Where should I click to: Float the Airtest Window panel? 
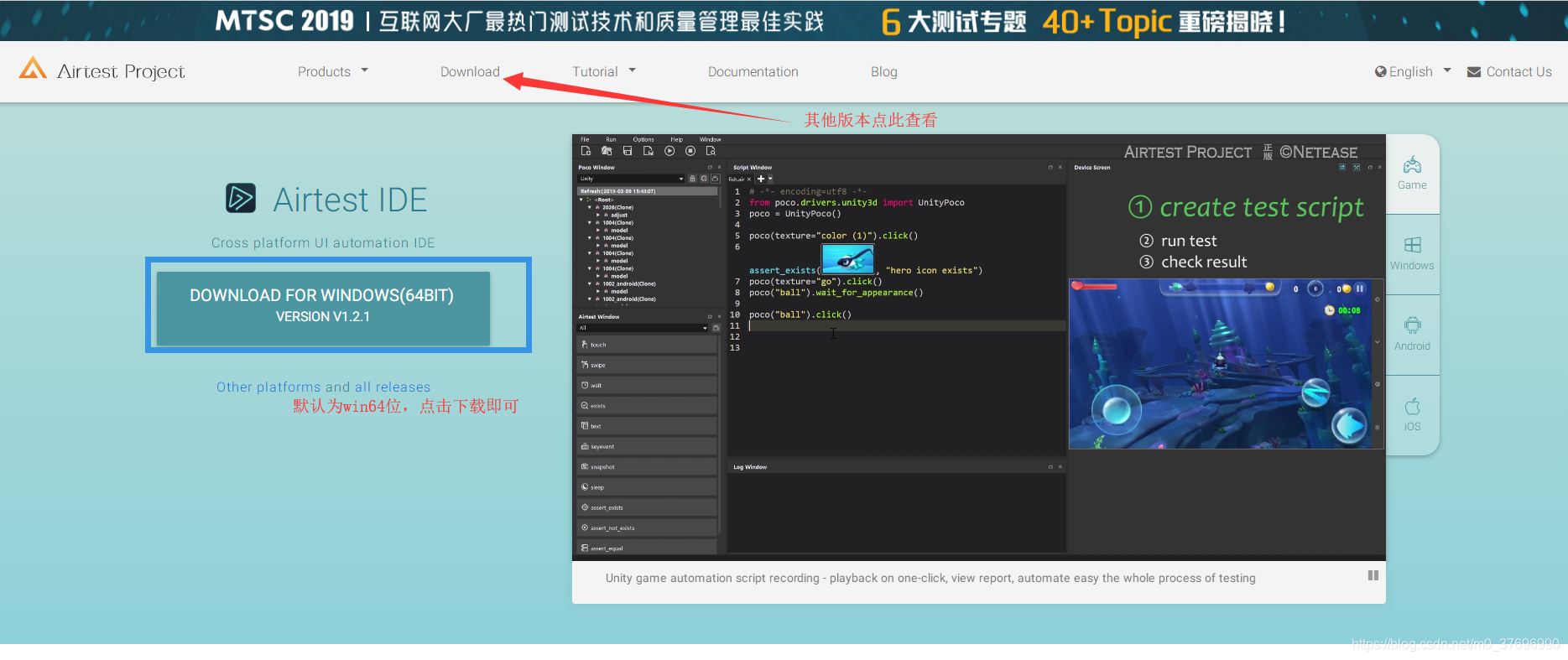point(710,317)
